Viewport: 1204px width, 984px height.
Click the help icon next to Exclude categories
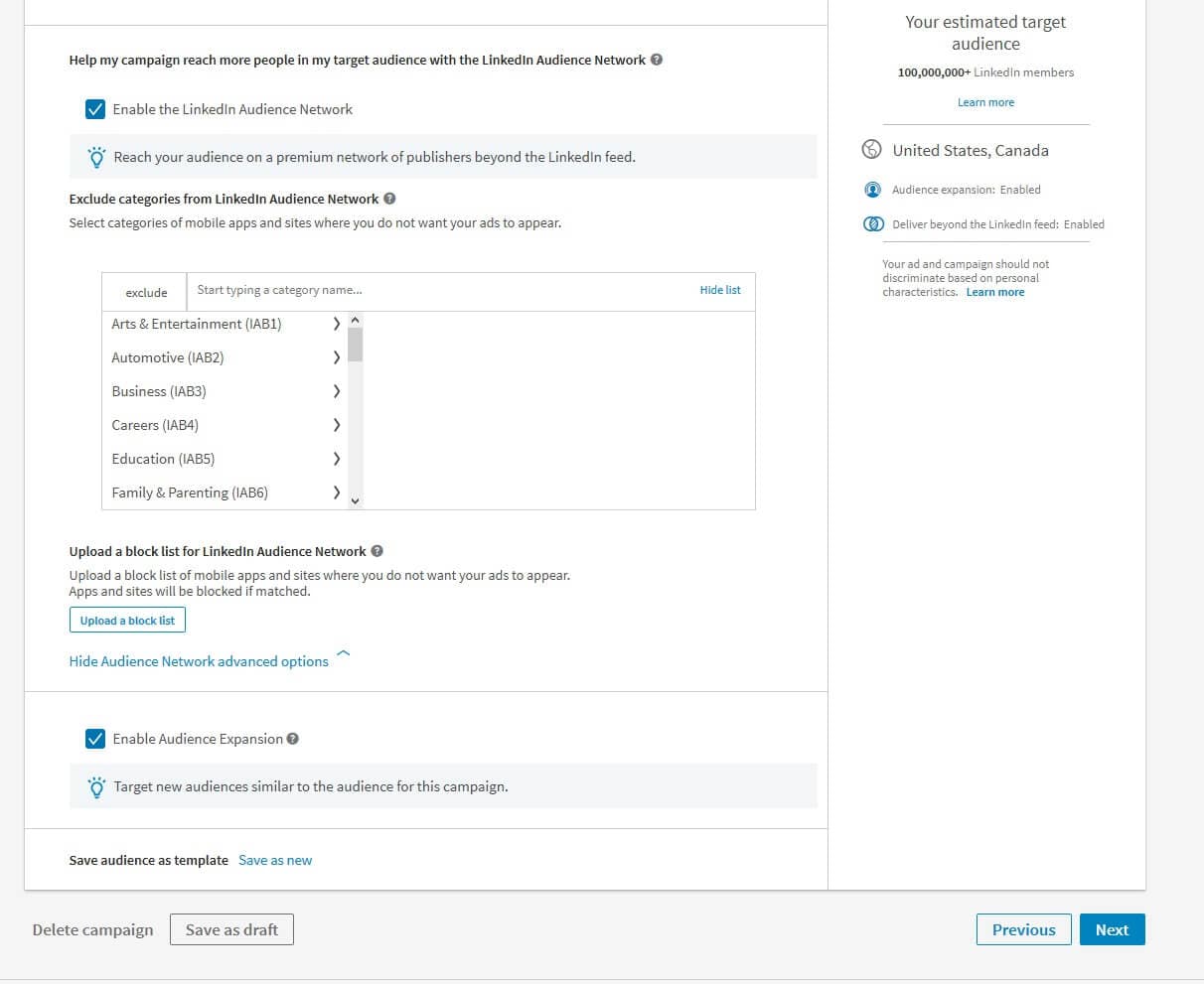[x=389, y=198]
